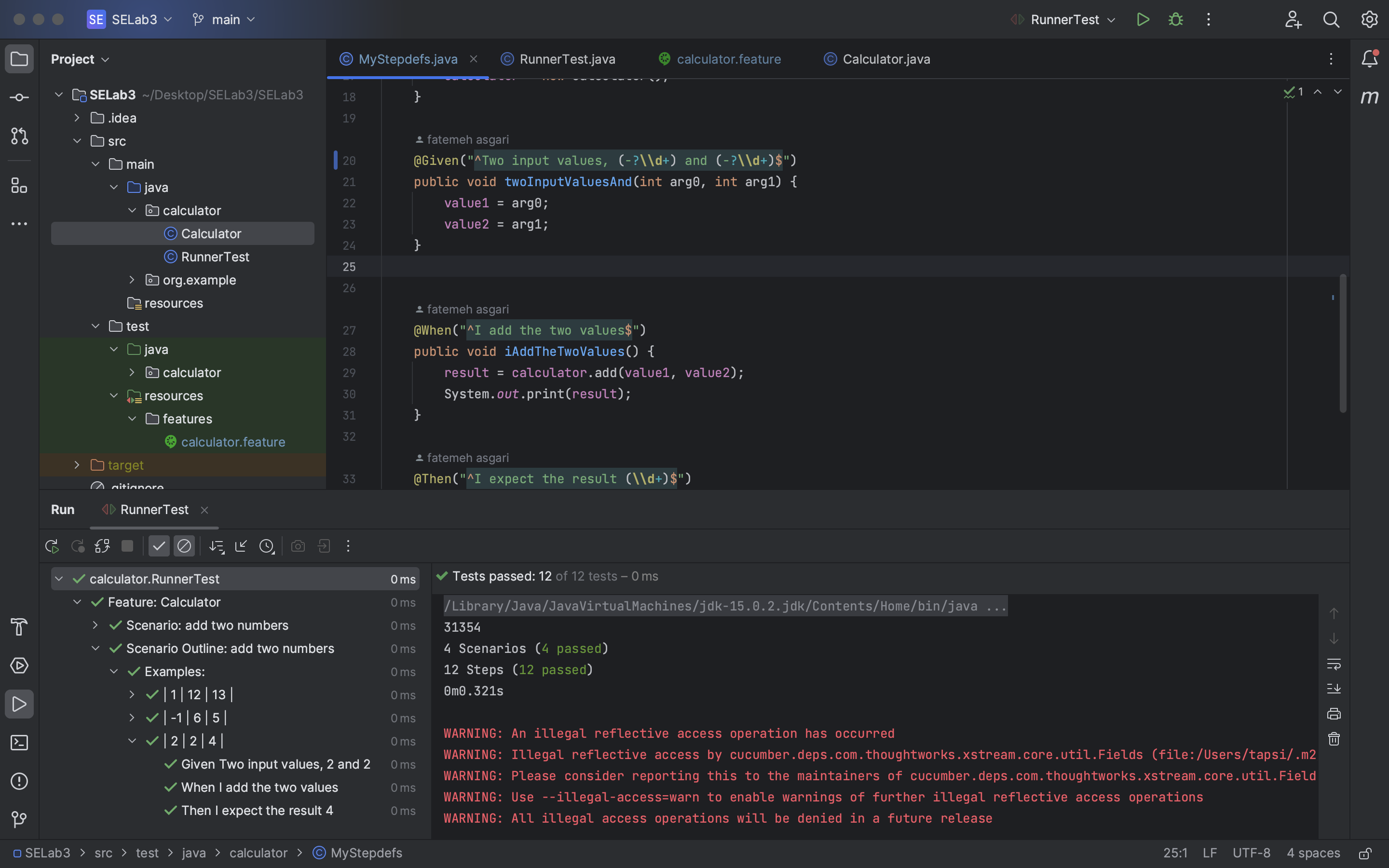Click the editor vertical scrollbar thumb
The height and width of the screenshot is (868, 1389).
1343,343
